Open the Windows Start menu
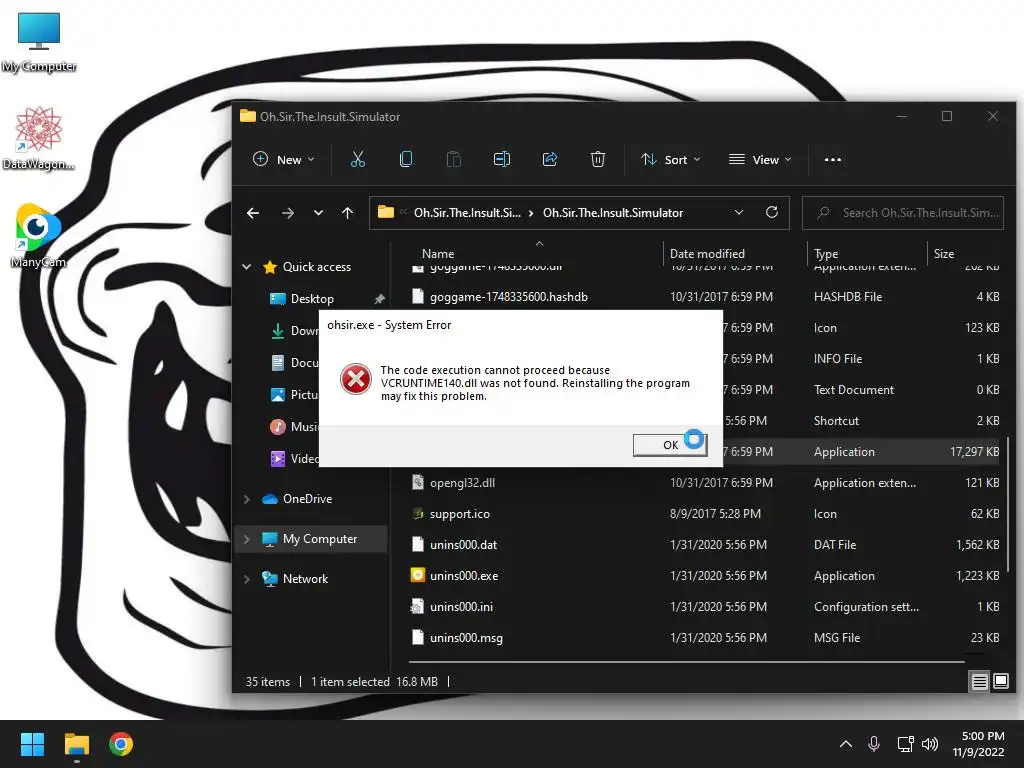The image size is (1024, 768). (x=32, y=744)
